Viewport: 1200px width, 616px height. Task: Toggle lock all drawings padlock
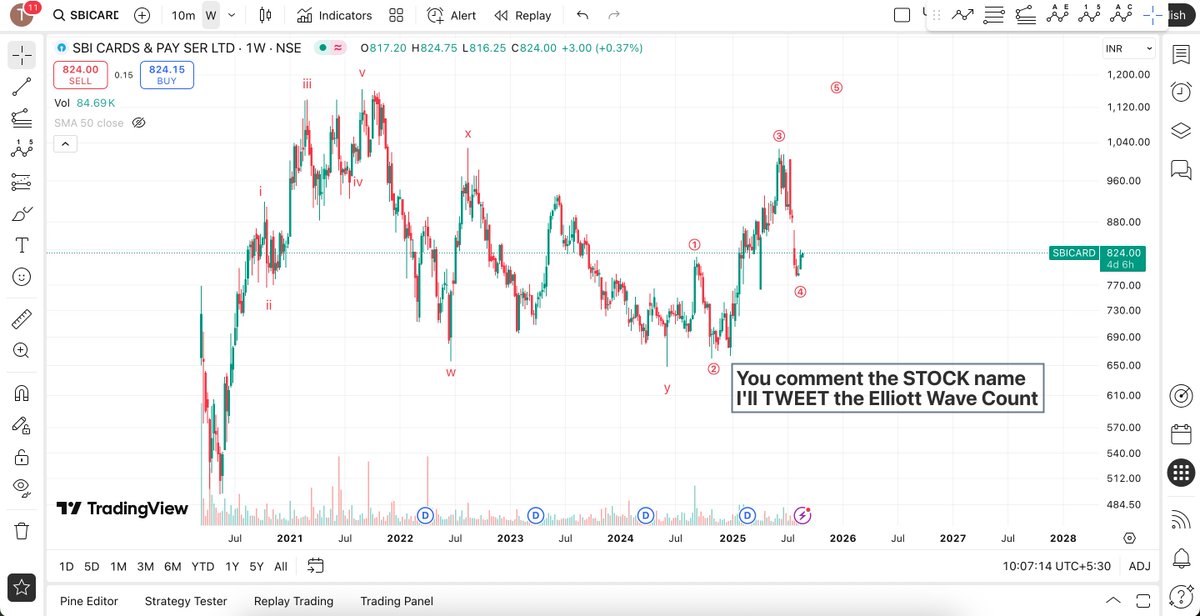[x=22, y=457]
